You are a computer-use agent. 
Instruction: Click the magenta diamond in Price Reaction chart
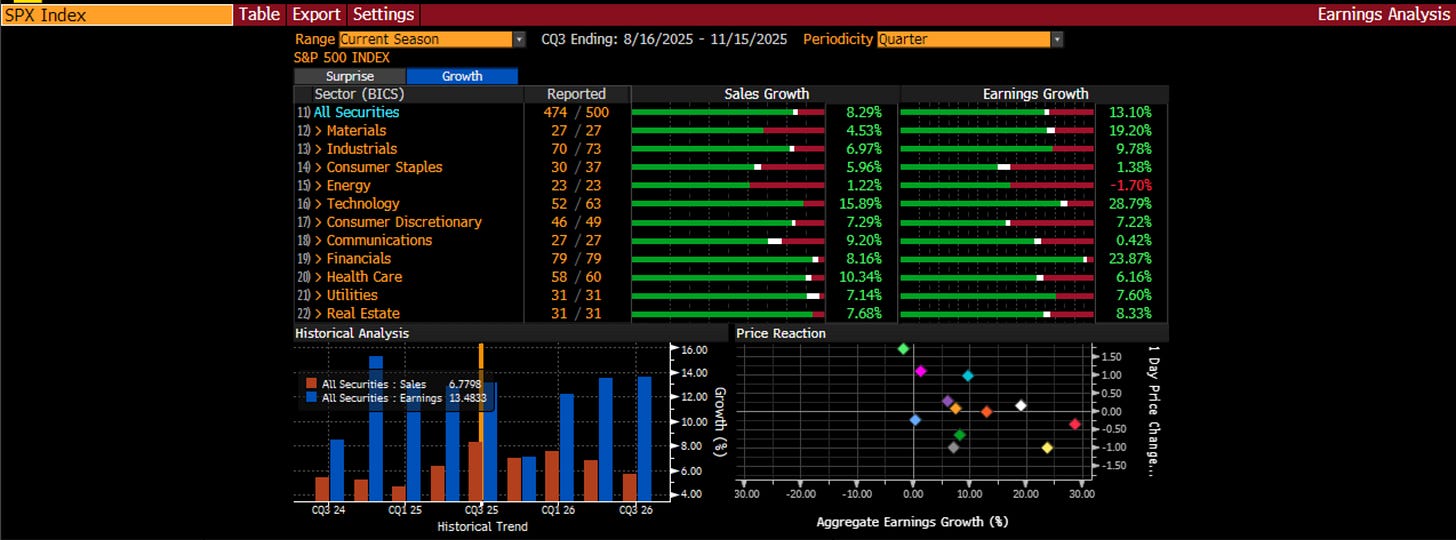coord(921,371)
